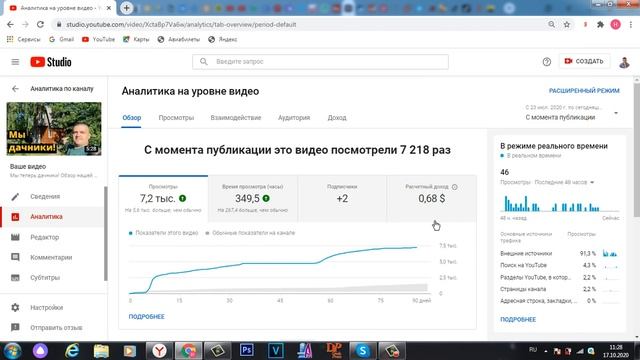
Task: Reload the page with refresh icon
Action: [x=40, y=24]
